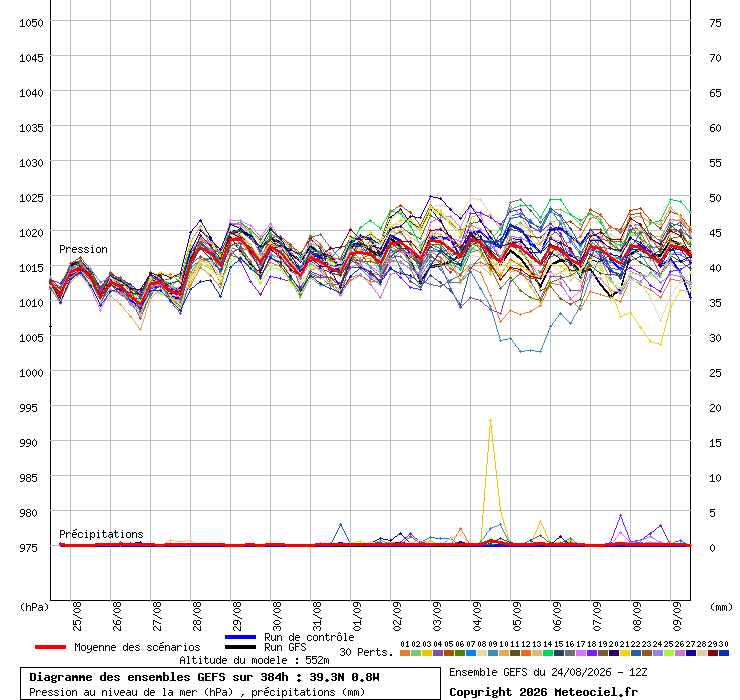The image size is (740, 700).
Task: Select perturbation 07 blue legend swatch
Action: 471,653
